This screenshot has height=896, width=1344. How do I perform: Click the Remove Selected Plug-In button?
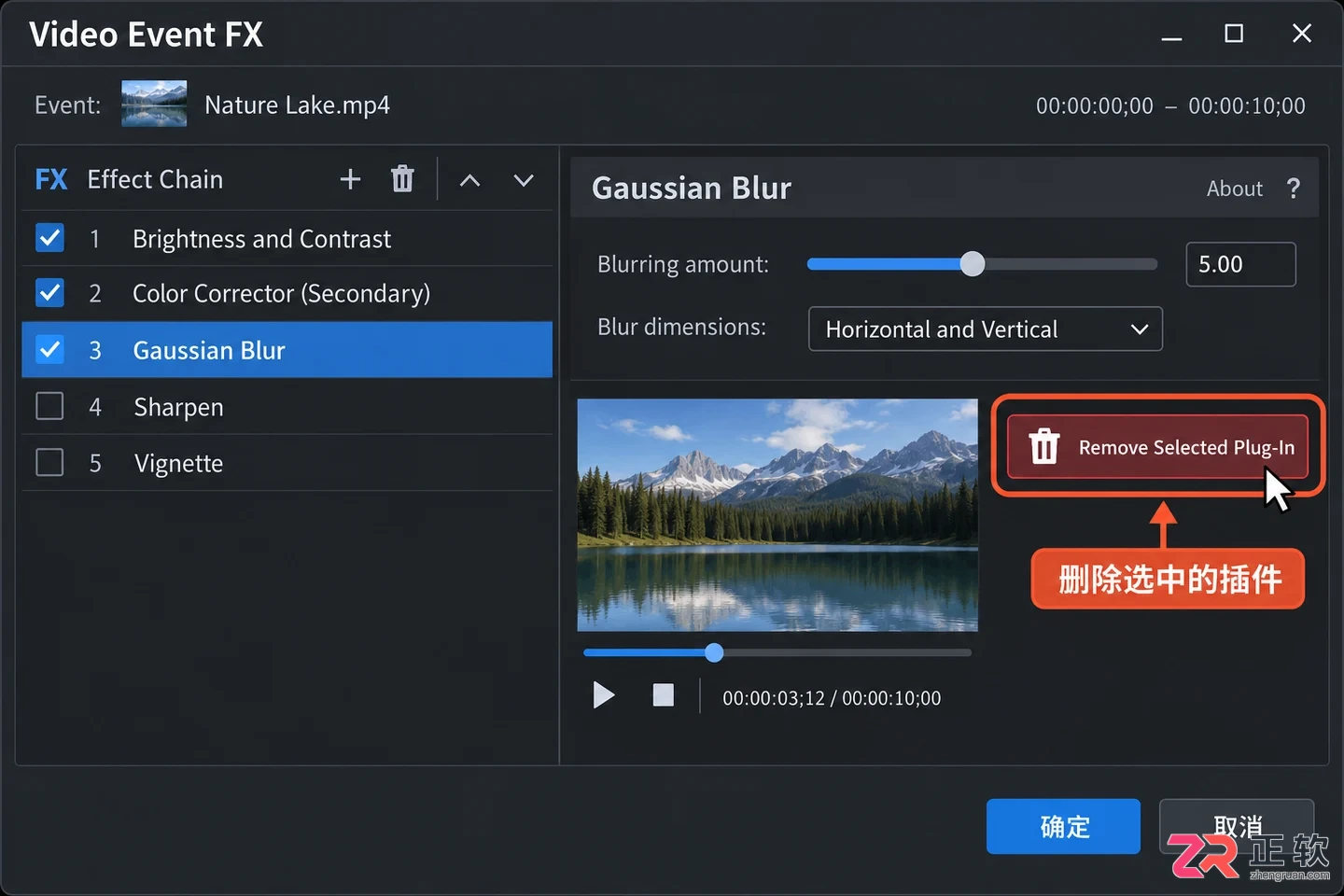[1157, 447]
